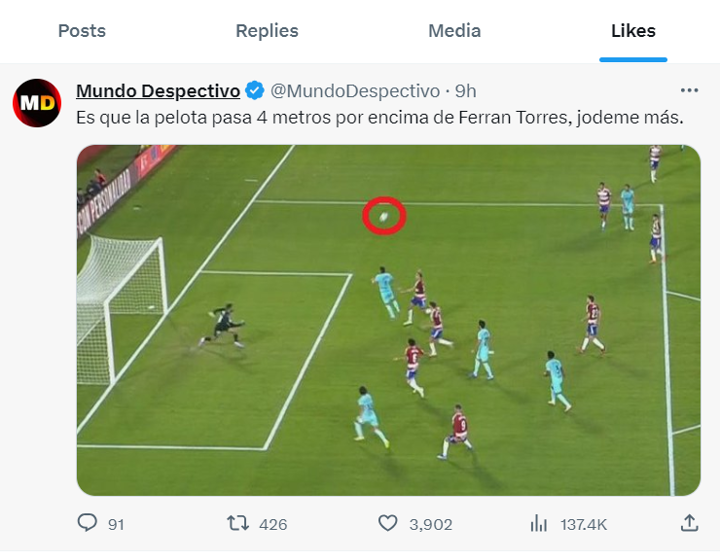Open Mundo Despectivo's MD profile avatar
The width and height of the screenshot is (720, 560).
coord(37,103)
